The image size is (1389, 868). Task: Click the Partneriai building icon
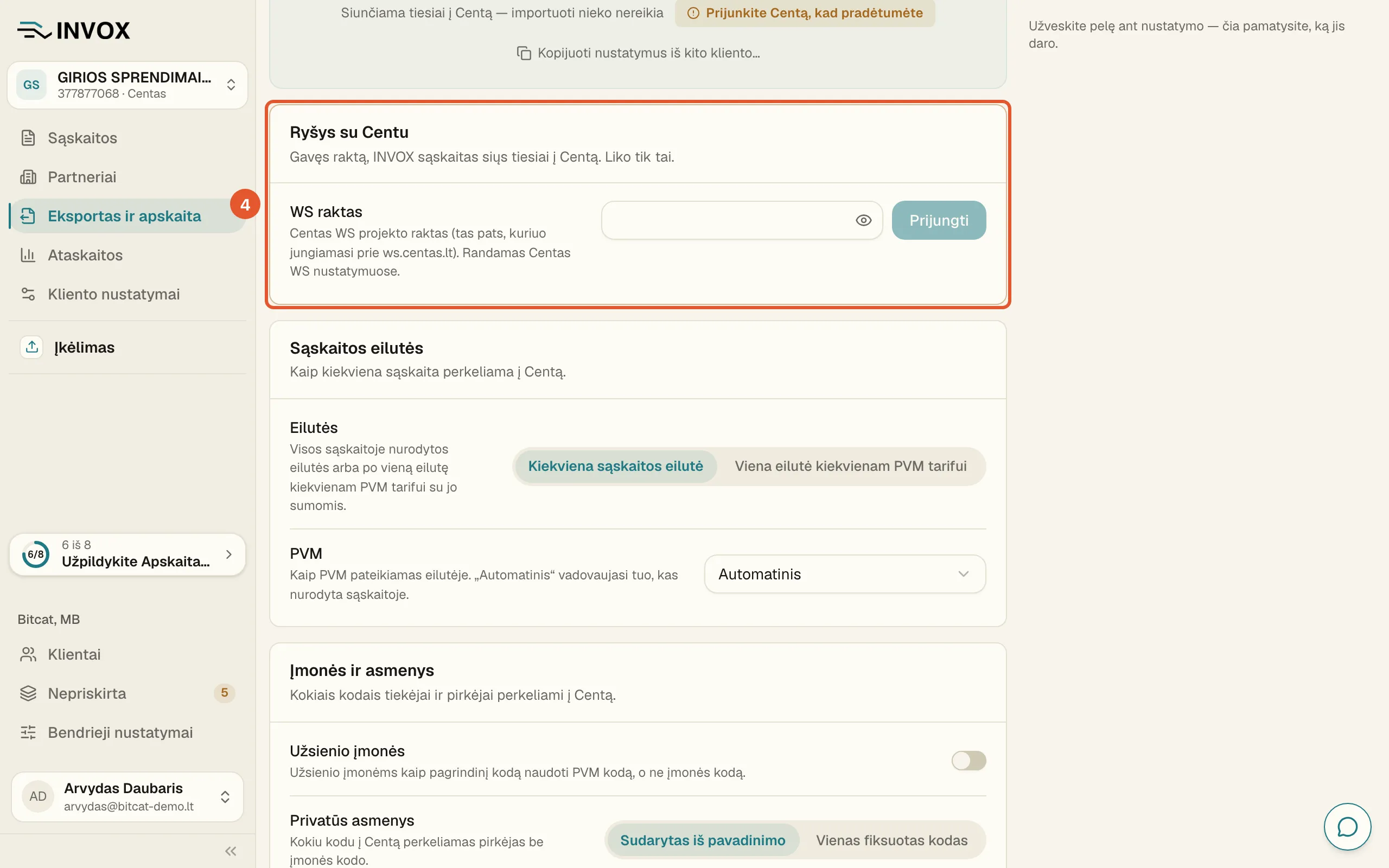[x=28, y=177]
